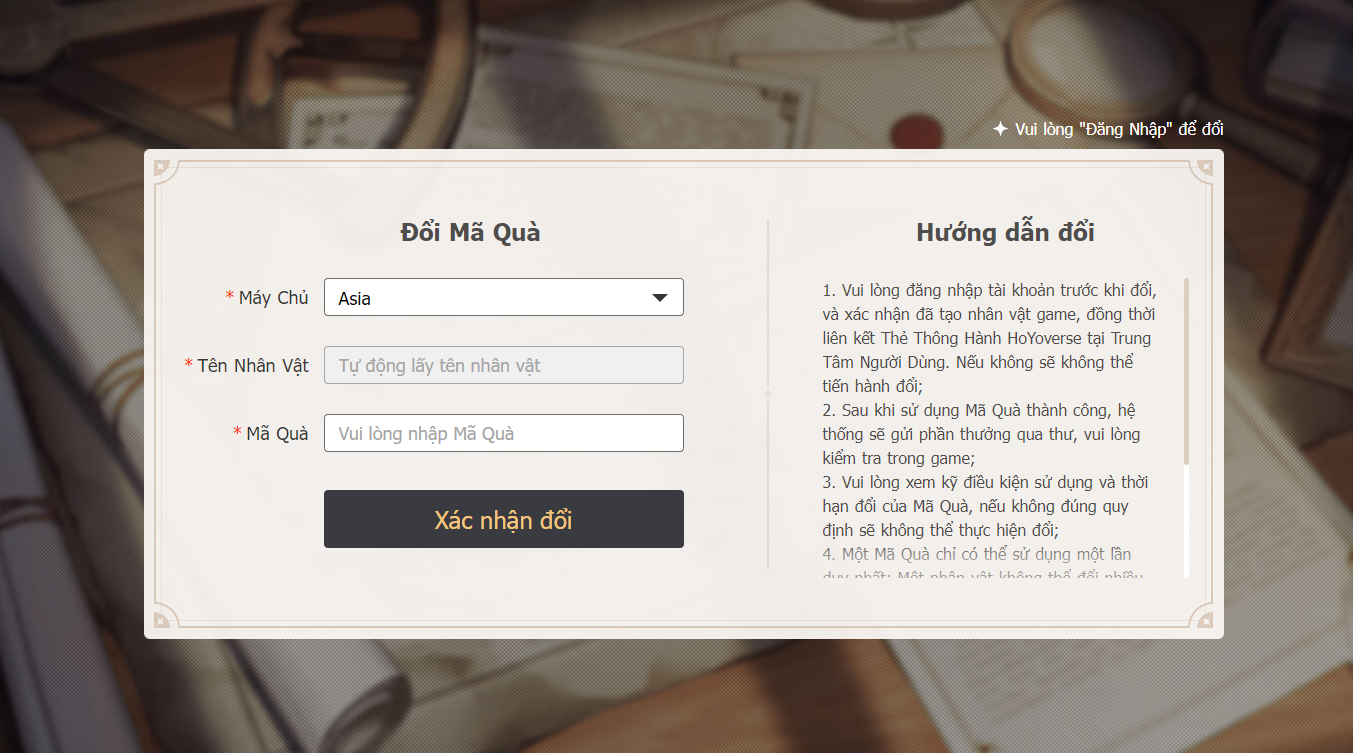The width and height of the screenshot is (1353, 753).
Task: Click the red asterisk beside Máy Chủ
Action: tap(230, 297)
